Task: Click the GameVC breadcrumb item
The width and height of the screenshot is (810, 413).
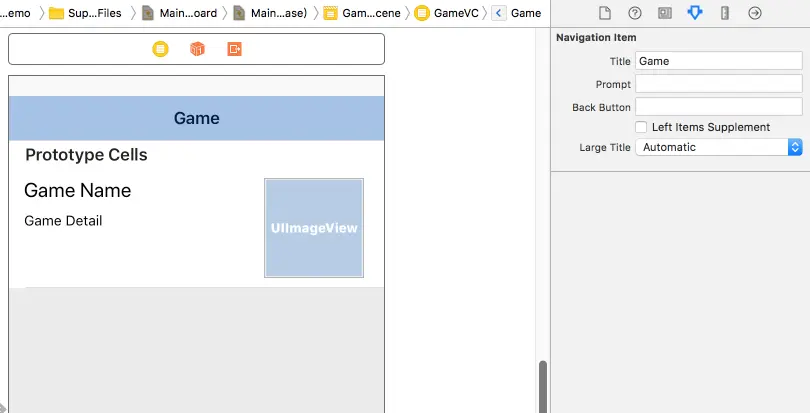Action: [x=447, y=13]
